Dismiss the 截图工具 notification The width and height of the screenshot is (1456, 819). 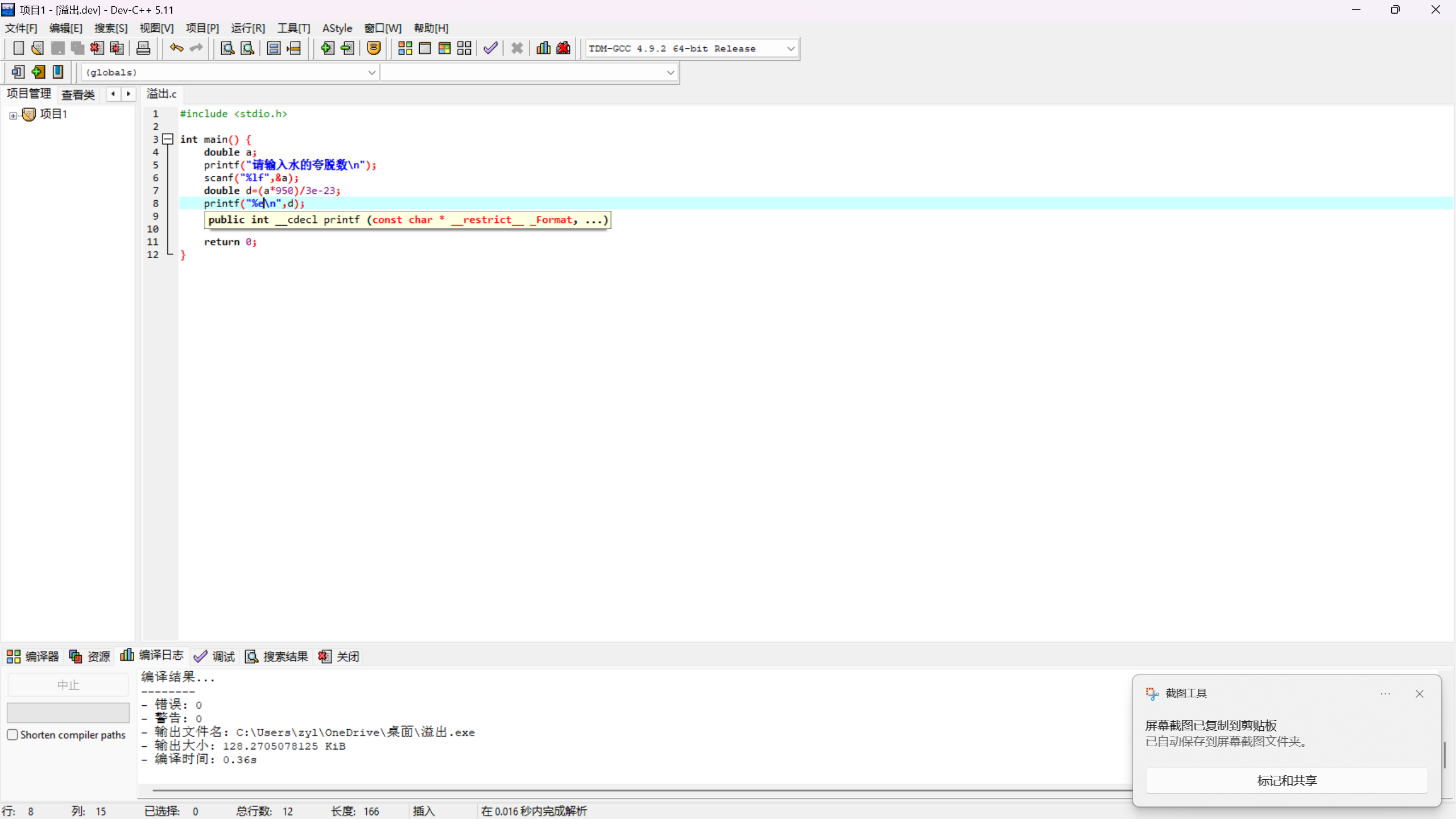1419,694
